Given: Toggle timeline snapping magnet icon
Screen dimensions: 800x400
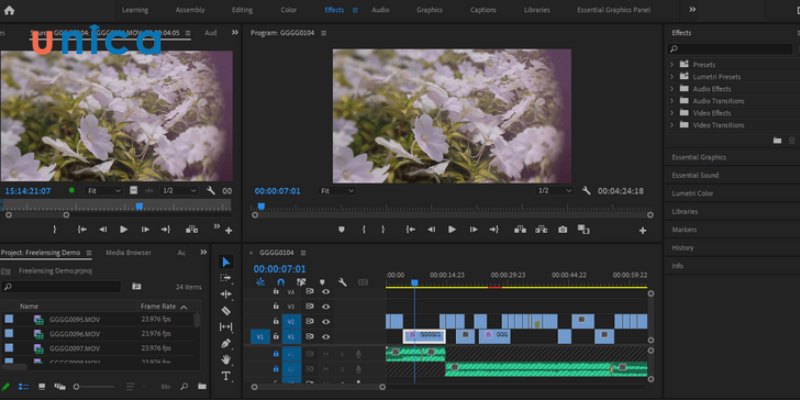Looking at the screenshot, I should point(280,282).
